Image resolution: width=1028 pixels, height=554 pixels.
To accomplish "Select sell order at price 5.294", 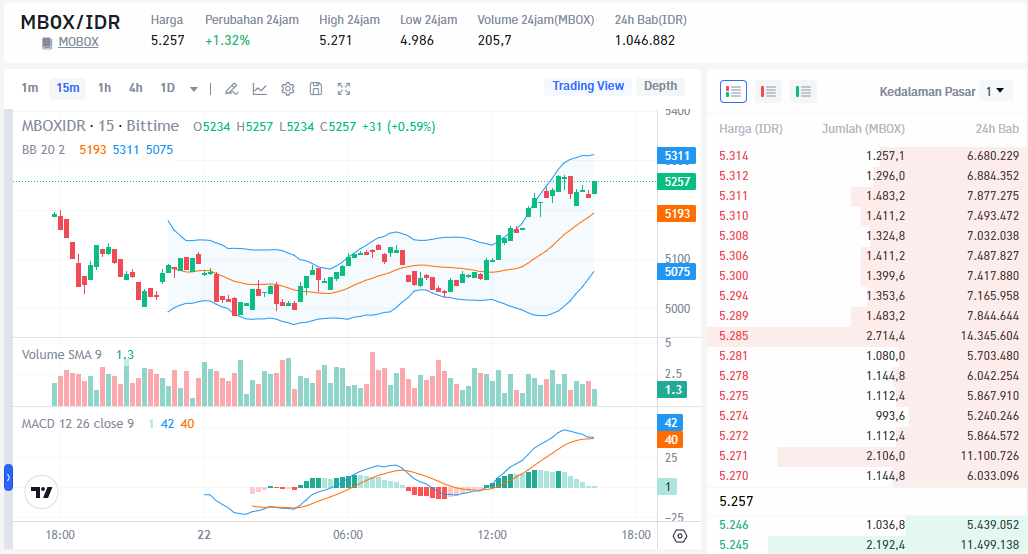I will click(867, 296).
